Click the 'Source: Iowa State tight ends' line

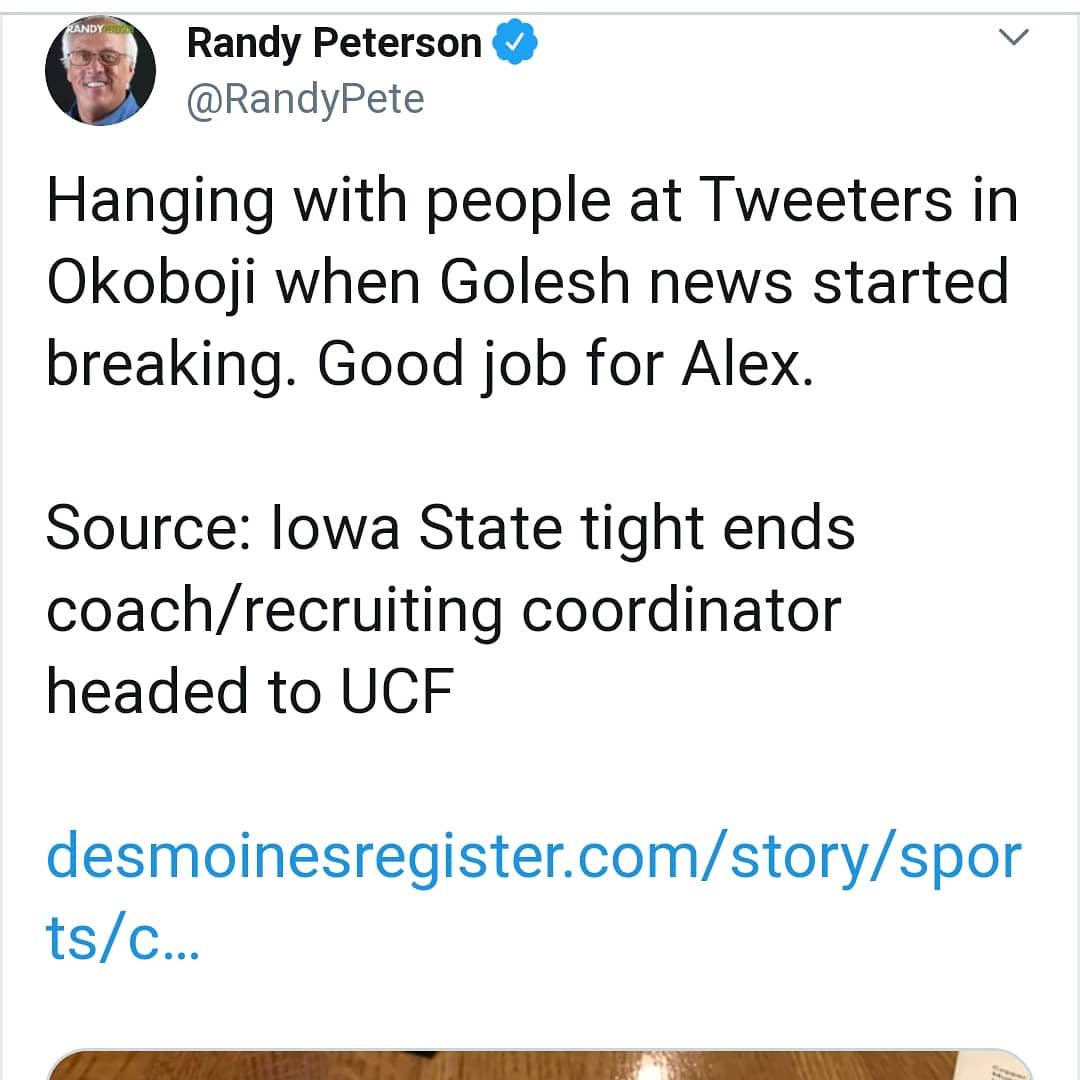coord(450,529)
